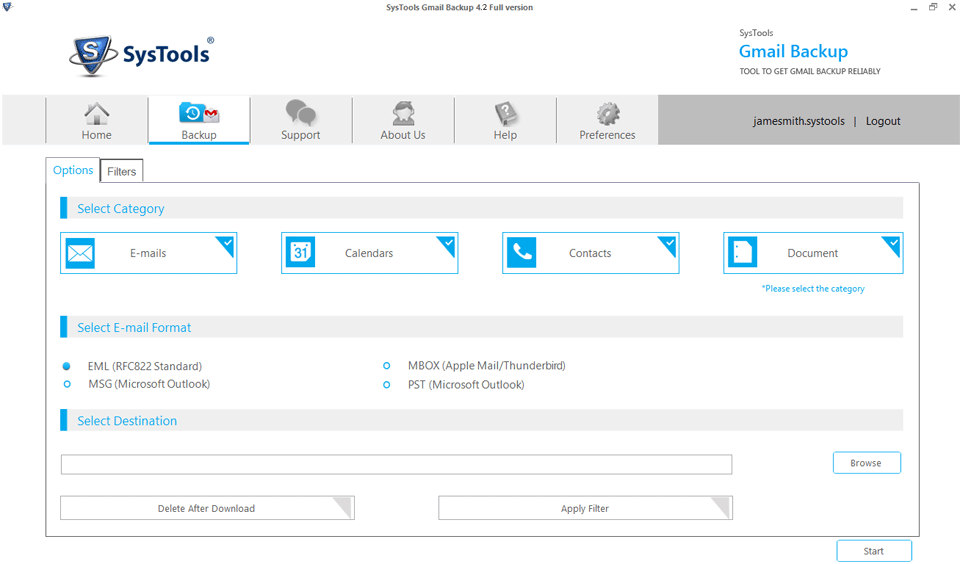Click the Document page icon
960x564 pixels.
[x=743, y=252]
